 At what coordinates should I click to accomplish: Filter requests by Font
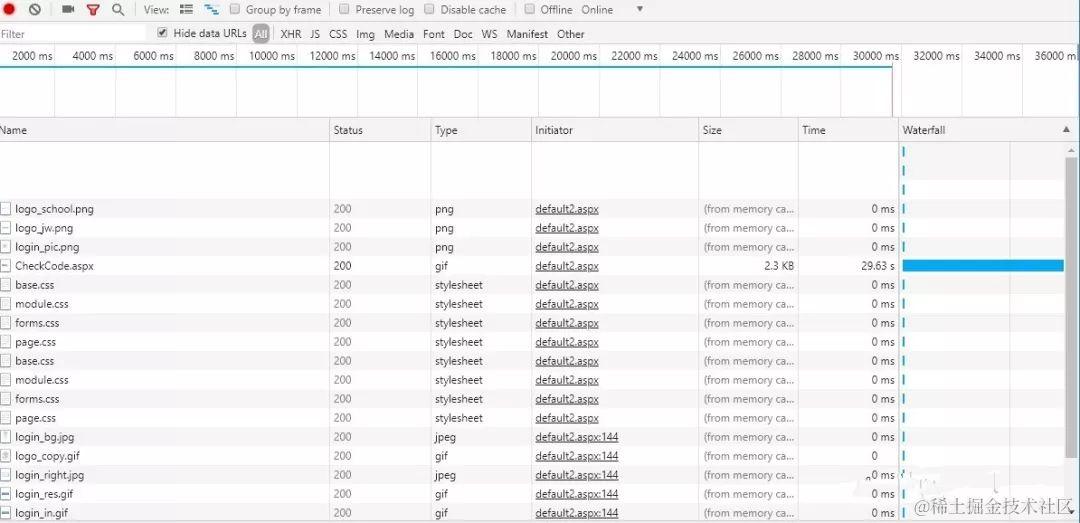click(x=434, y=34)
